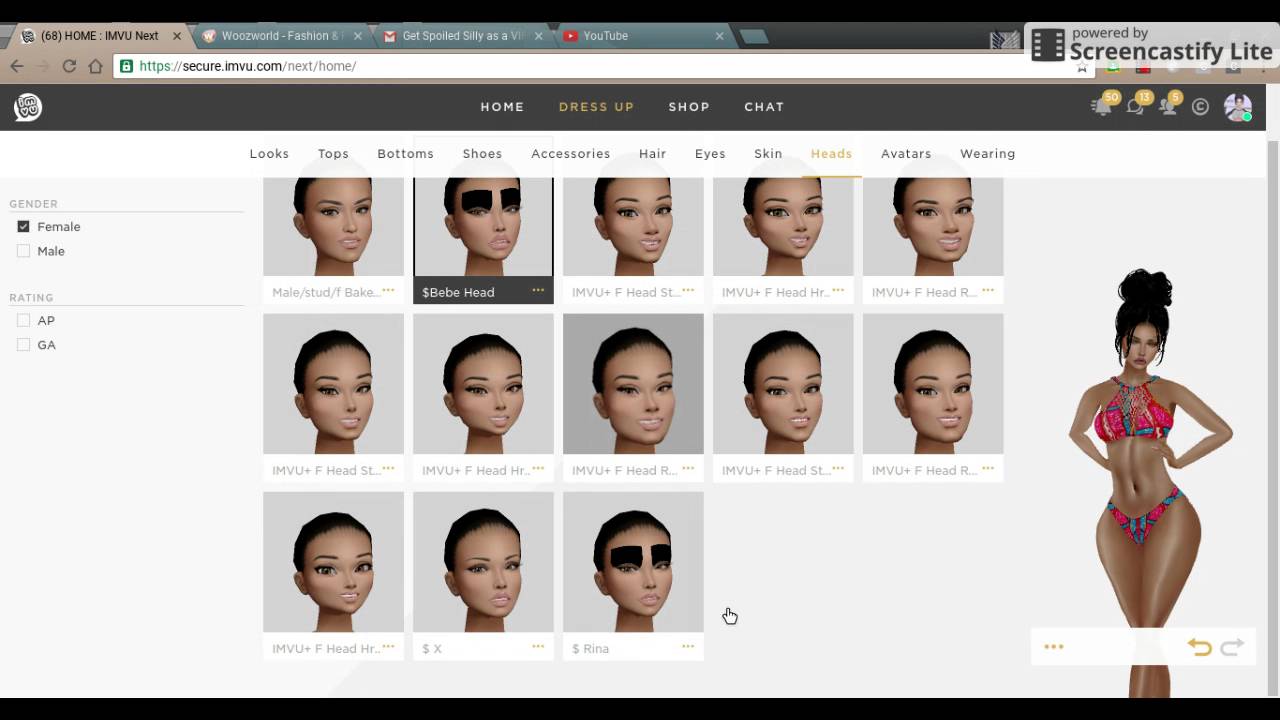Viewport: 1280px width, 720px height.
Task: Go to HOME in top navigation
Action: pyautogui.click(x=502, y=107)
